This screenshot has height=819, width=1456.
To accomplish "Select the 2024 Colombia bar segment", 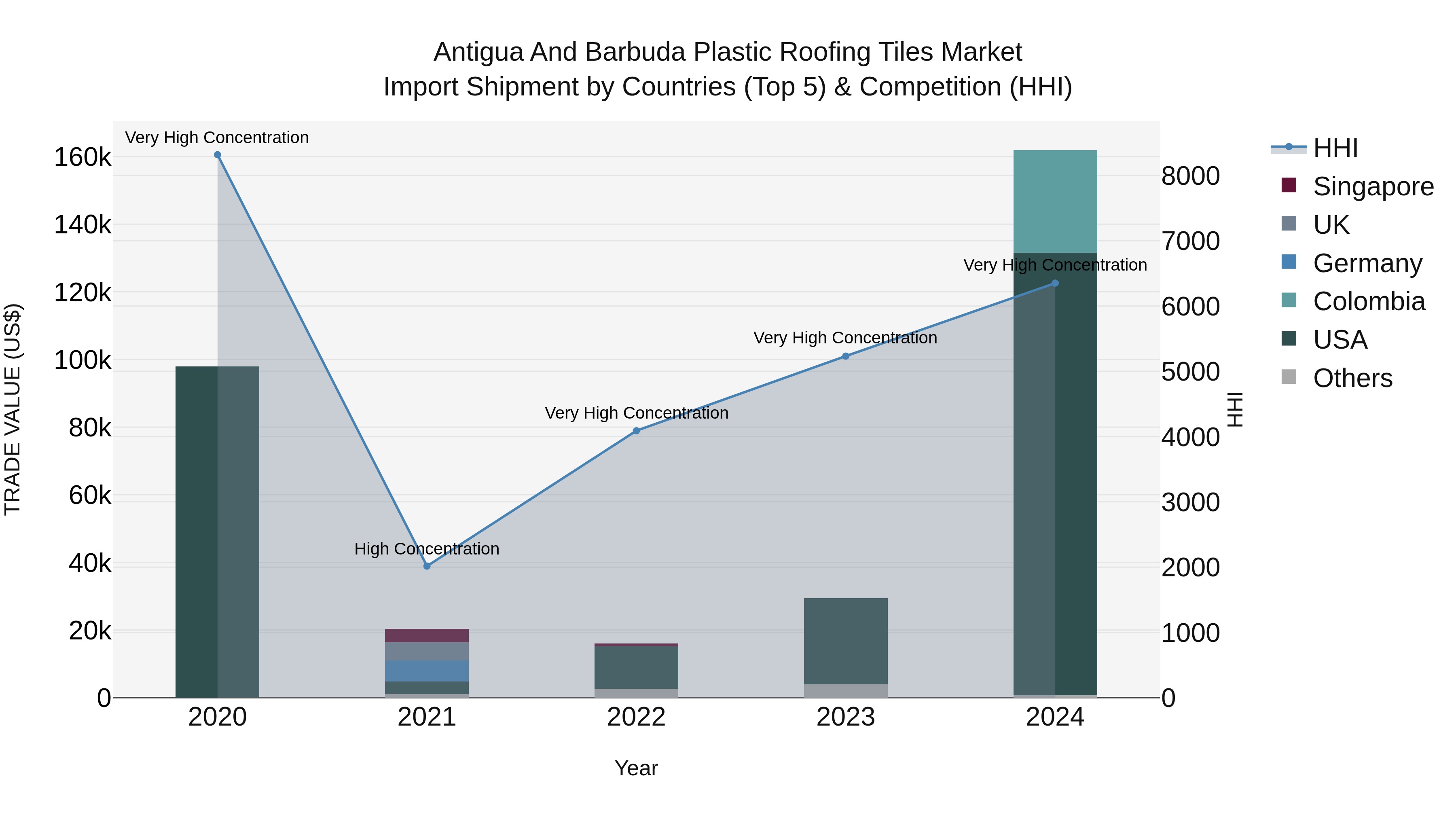I will coord(1055,201).
